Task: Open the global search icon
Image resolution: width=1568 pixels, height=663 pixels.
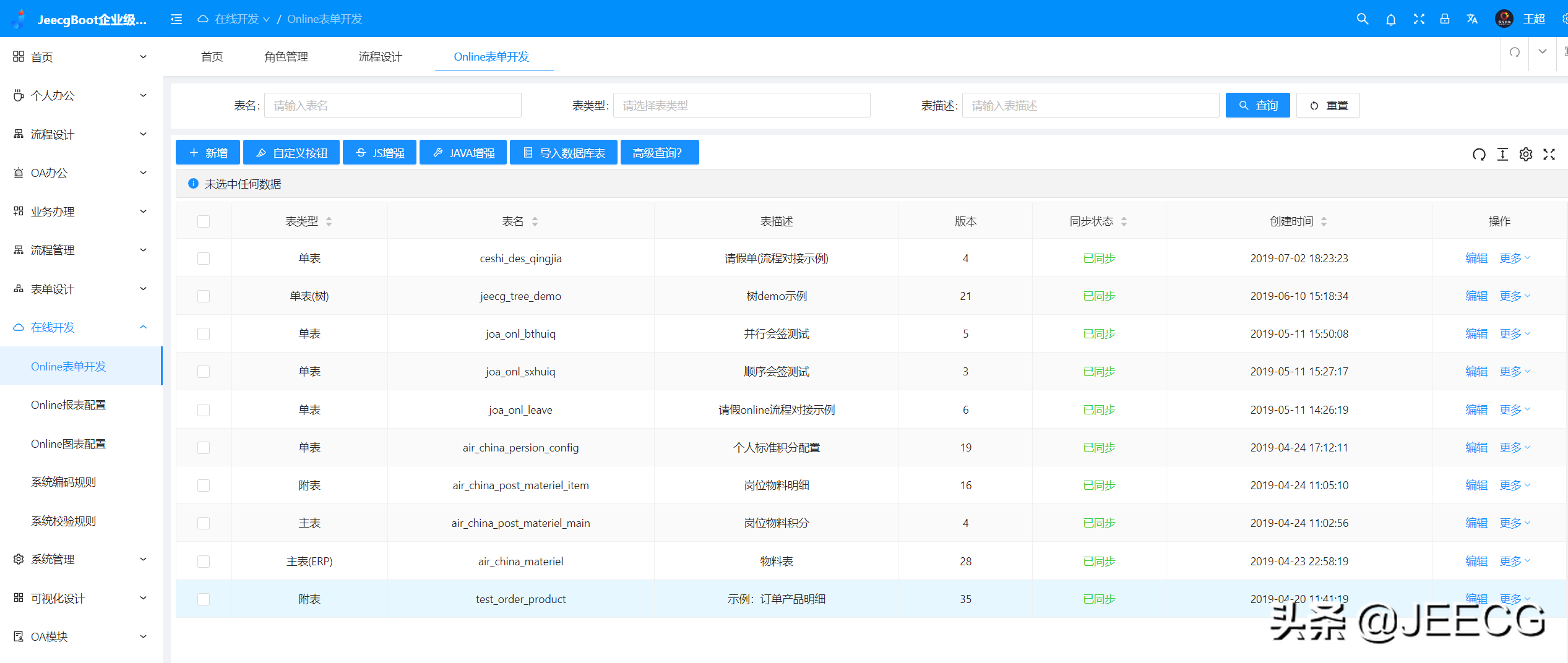Action: pos(1363,19)
